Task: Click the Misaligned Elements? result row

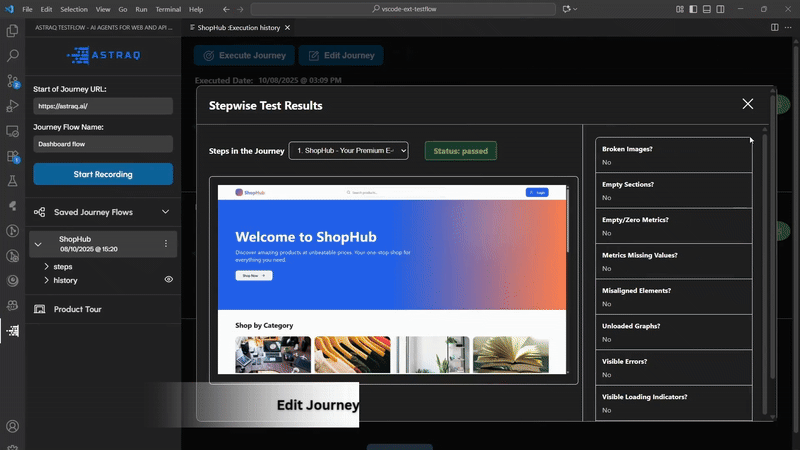Action: 673,297
